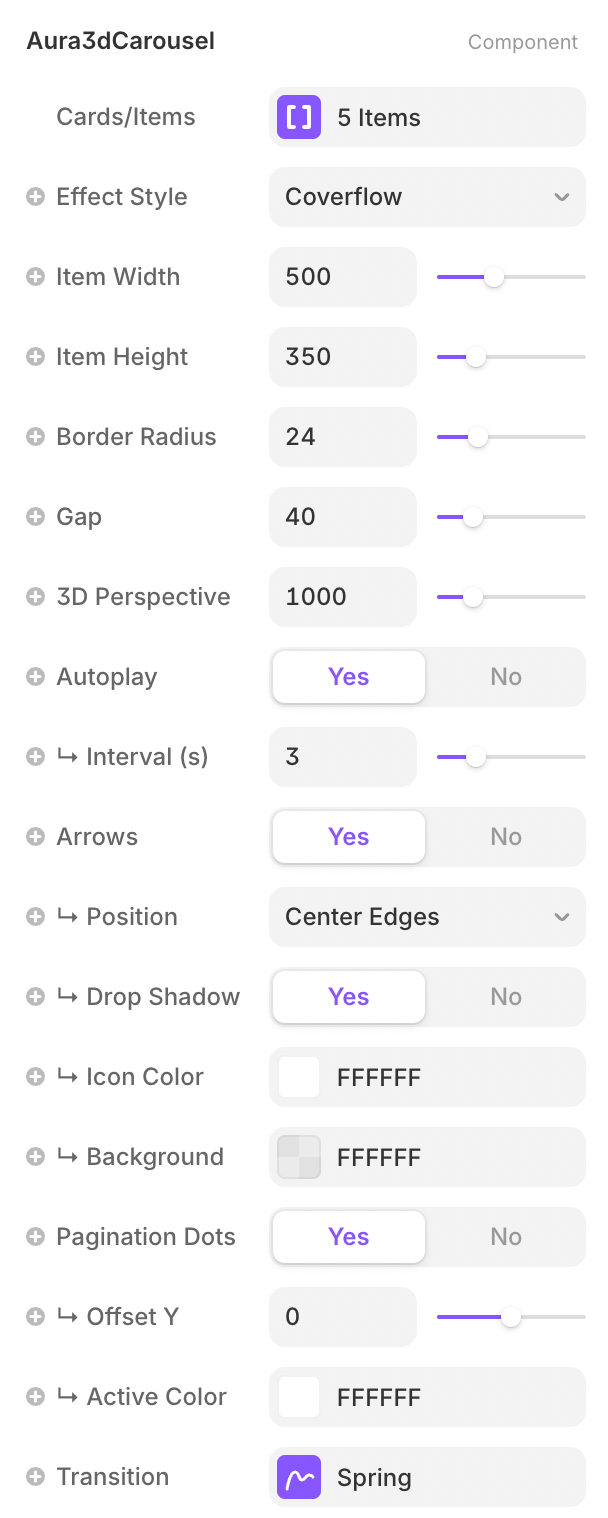Select No for Pagination Dots
This screenshot has height=1518, width=608.
tap(505, 1237)
